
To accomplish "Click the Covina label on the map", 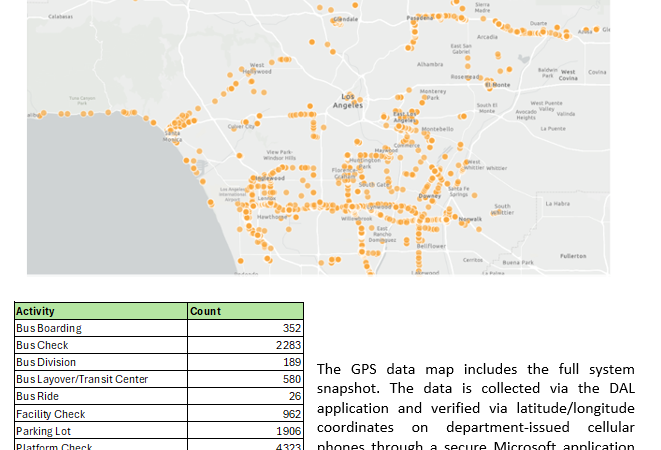I will 597,72.
